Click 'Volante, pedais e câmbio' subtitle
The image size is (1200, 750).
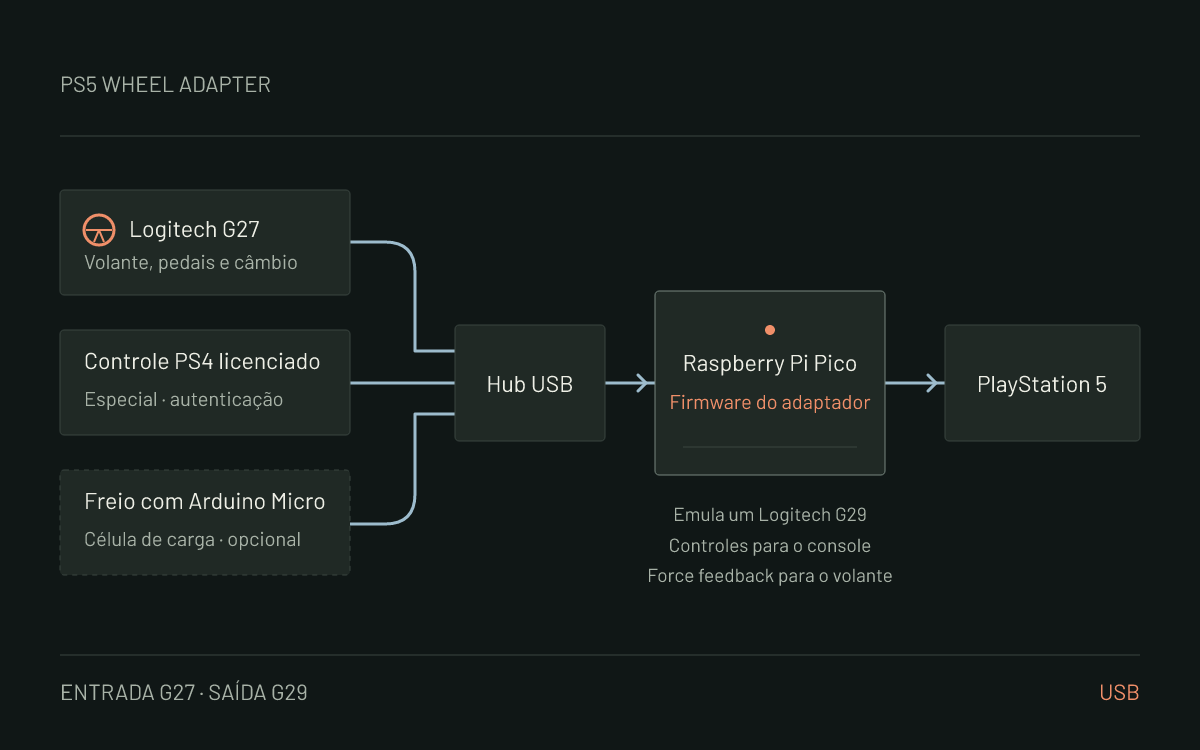pyautogui.click(x=191, y=263)
